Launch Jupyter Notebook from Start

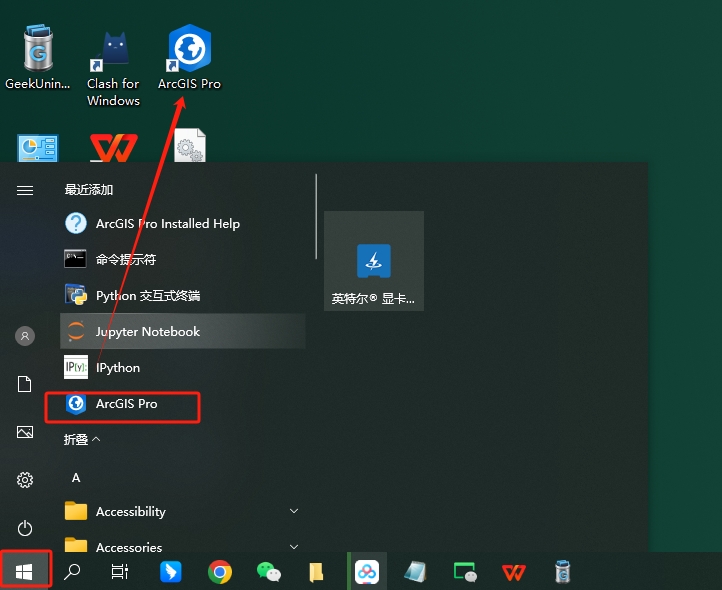183,331
